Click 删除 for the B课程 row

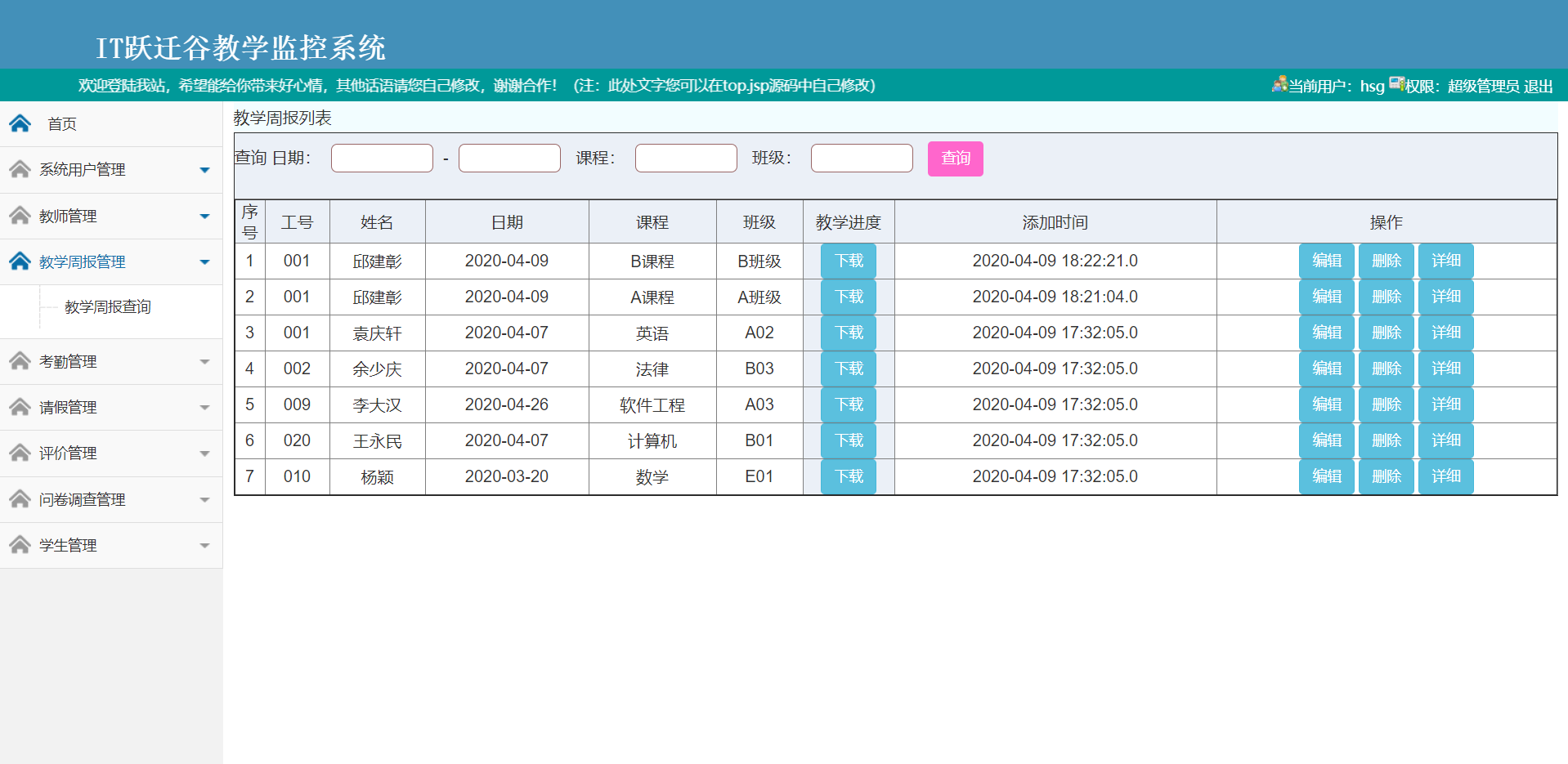pos(1387,261)
